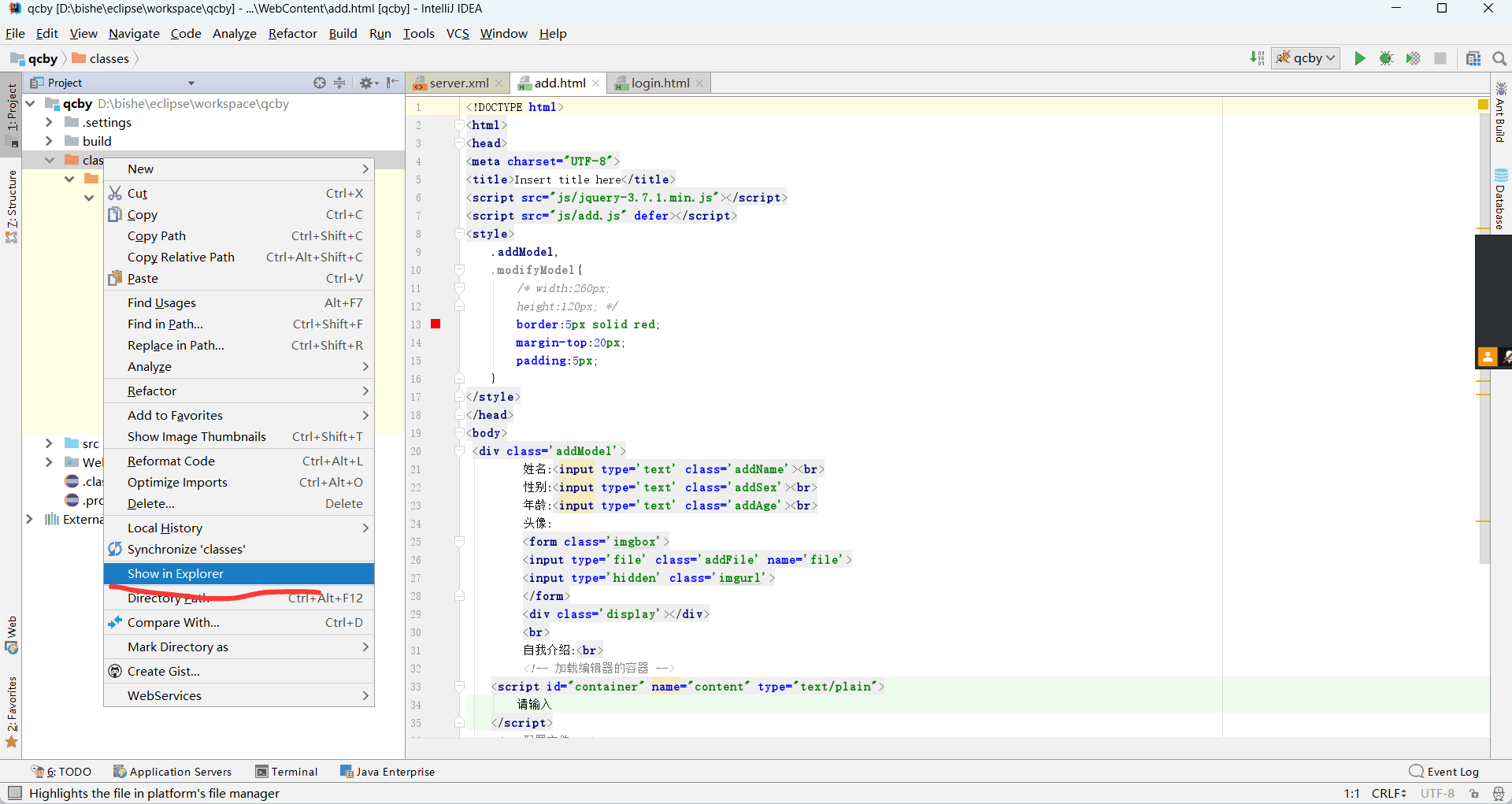Image resolution: width=1512 pixels, height=804 pixels.
Task: Start debugging with the green bug icon
Action: [x=1386, y=58]
